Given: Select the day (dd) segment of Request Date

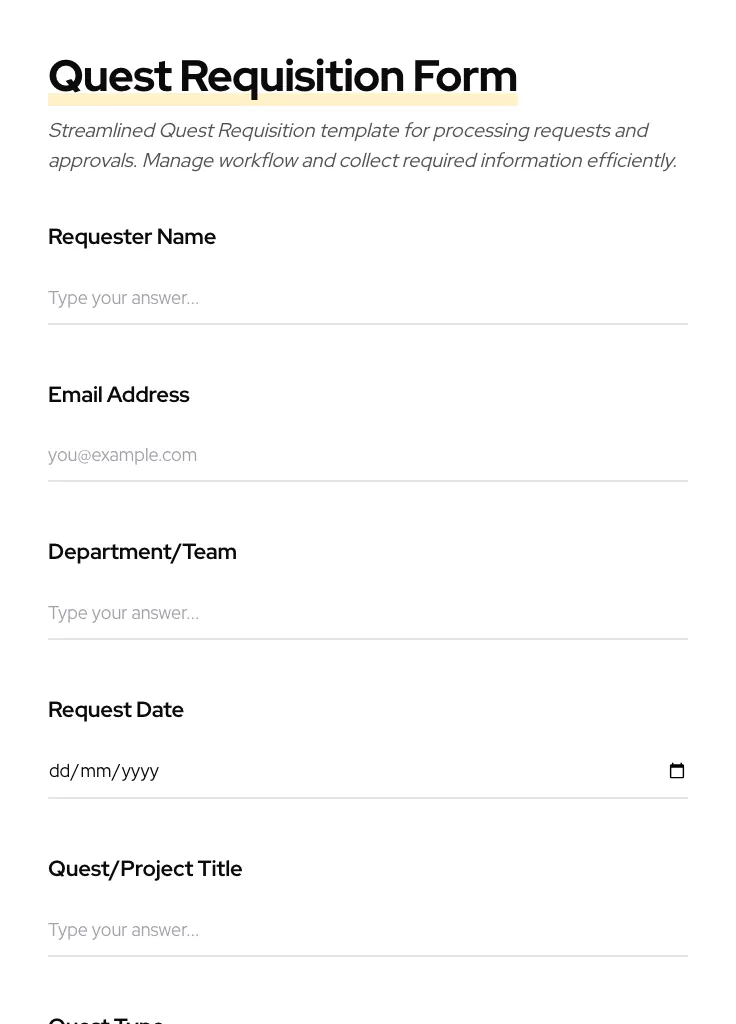Looking at the screenshot, I should coord(59,771).
